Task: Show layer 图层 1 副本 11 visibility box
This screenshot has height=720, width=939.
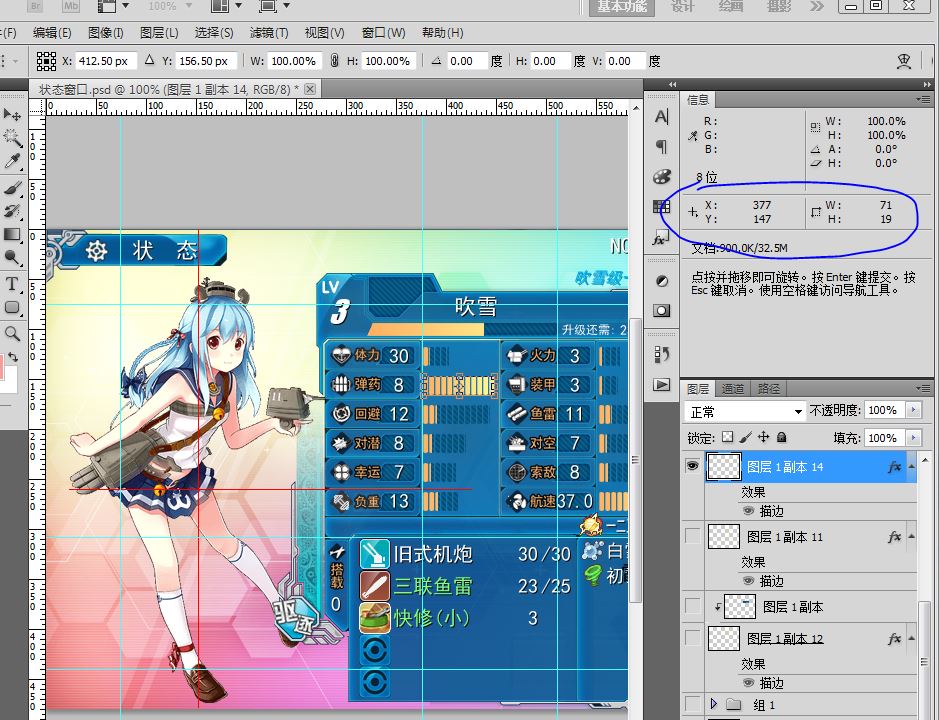Action: 692,536
